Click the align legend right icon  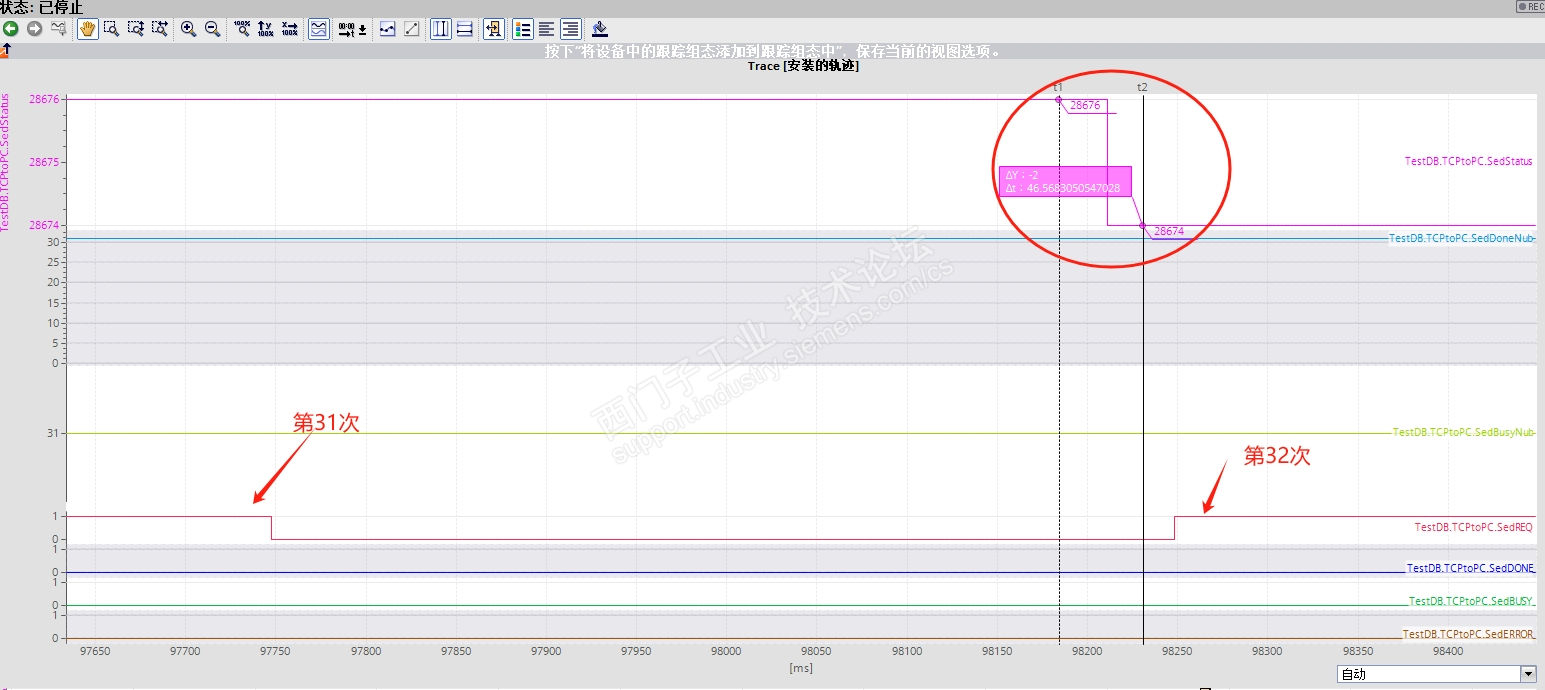click(x=570, y=29)
